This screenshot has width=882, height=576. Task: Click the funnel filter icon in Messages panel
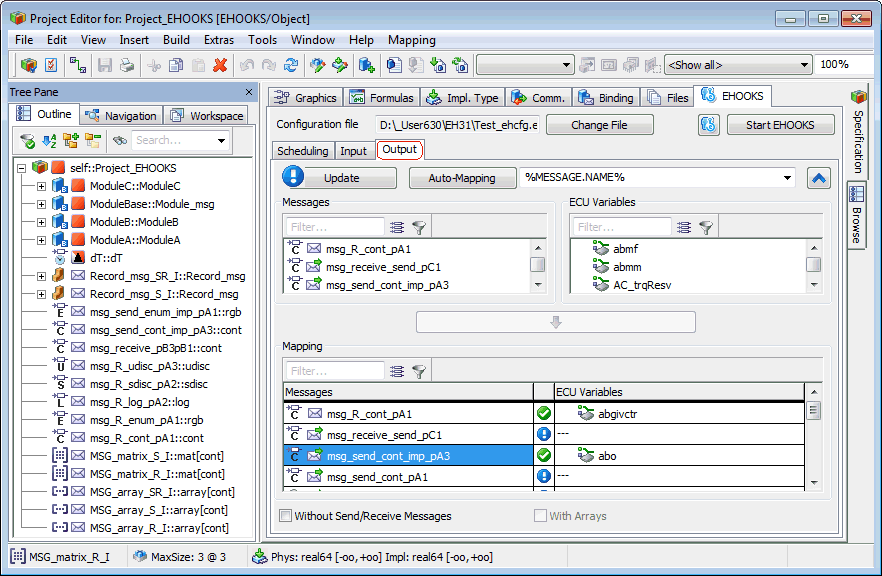[x=419, y=227]
